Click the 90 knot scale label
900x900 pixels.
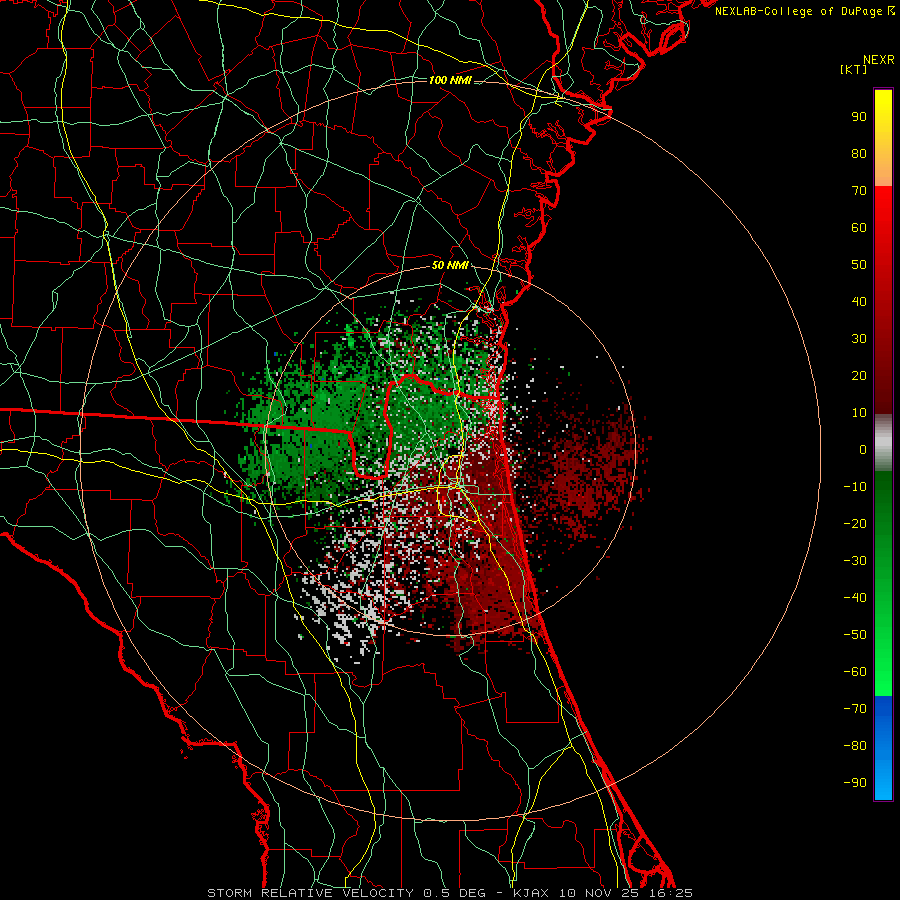pyautogui.click(x=859, y=117)
